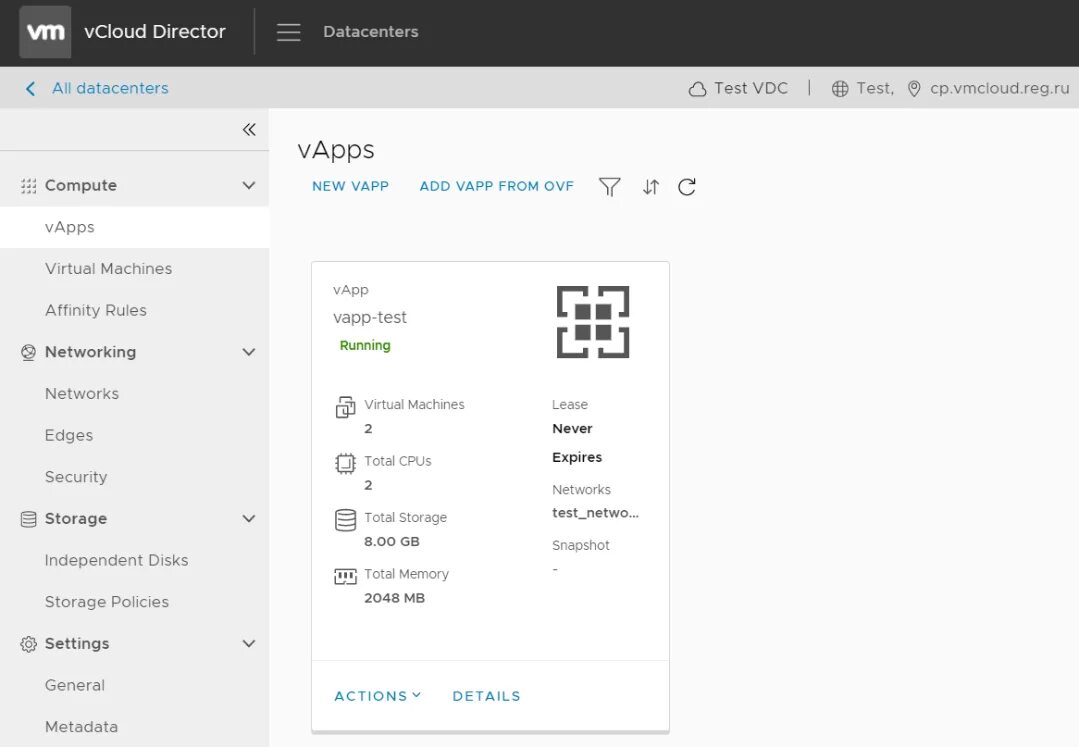Viewport: 1079px width, 747px height.
Task: Open the hamburger navigation menu
Action: coord(288,32)
